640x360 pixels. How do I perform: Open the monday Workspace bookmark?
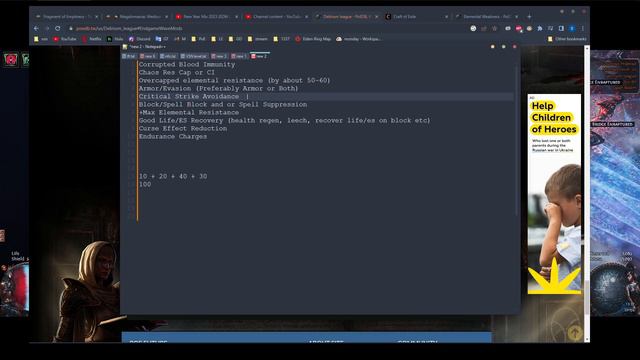point(359,39)
